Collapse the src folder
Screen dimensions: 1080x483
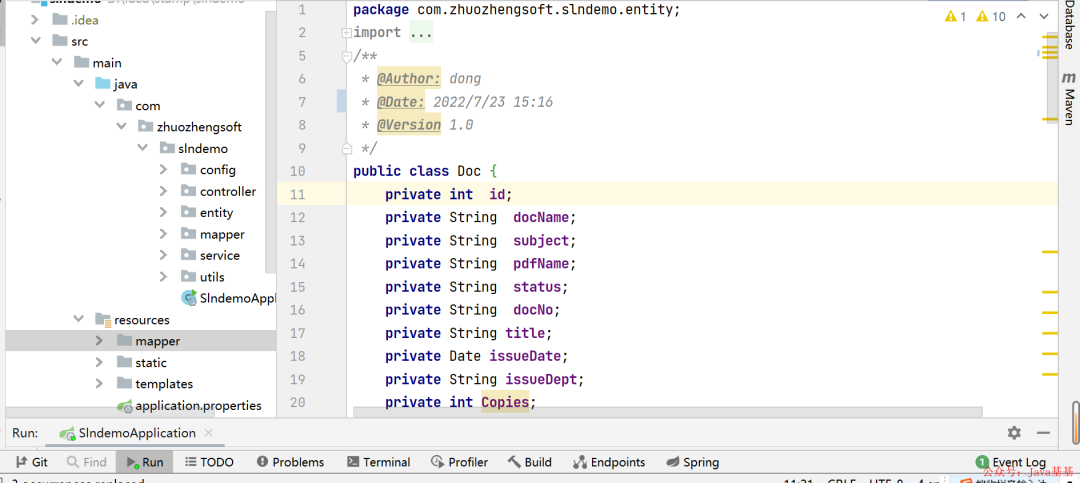tap(35, 41)
